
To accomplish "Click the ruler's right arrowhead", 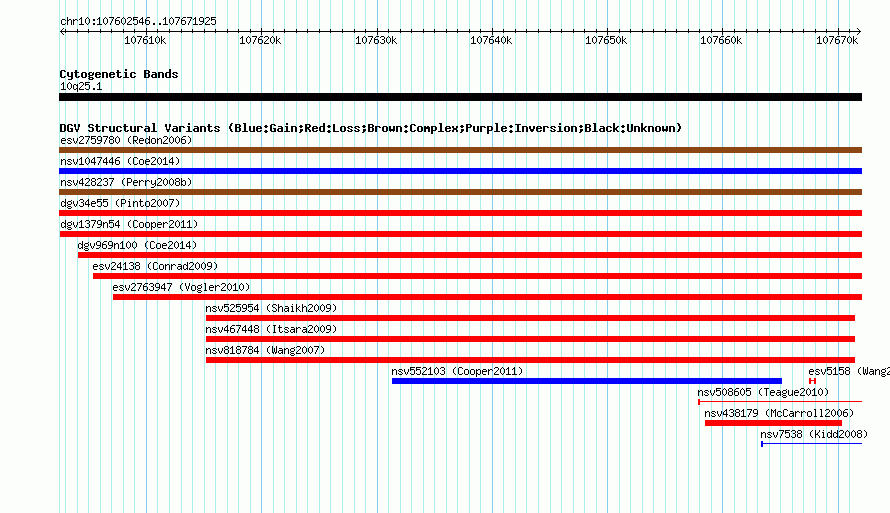I will coord(859,32).
